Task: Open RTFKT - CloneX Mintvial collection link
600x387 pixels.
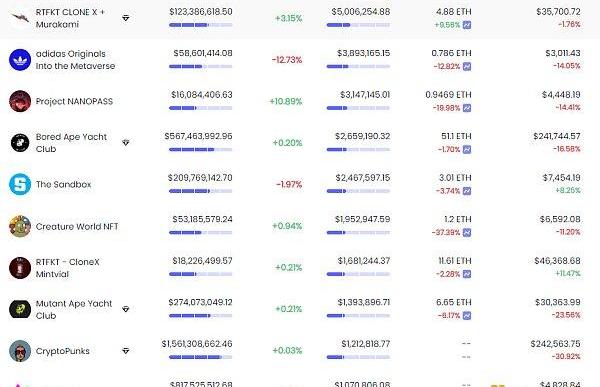Action: click(67, 268)
